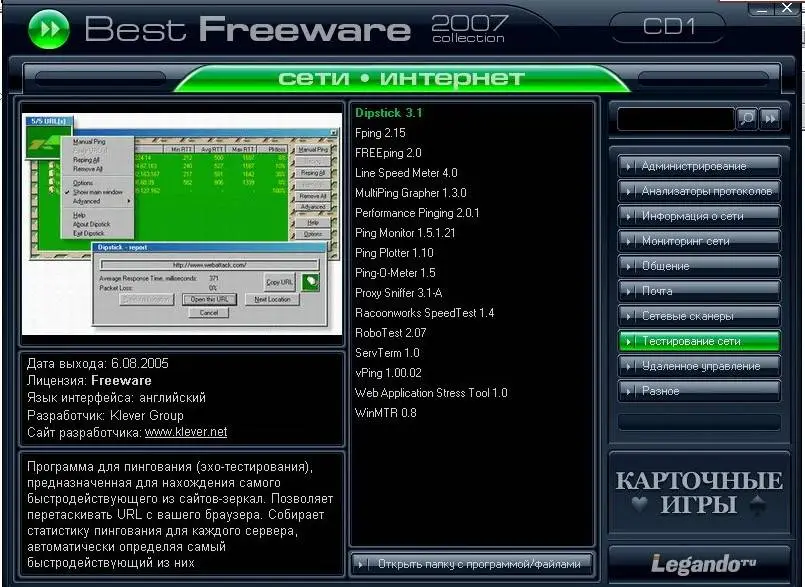Viewport: 805px width, 587px height.
Task: Select vPing 1.00.02 in the list
Action: tap(388, 373)
